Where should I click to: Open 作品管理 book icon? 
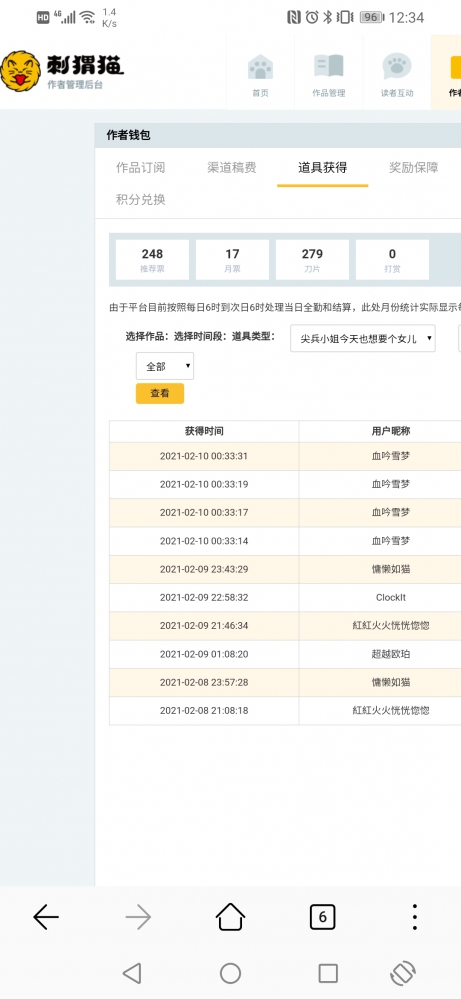[x=329, y=67]
